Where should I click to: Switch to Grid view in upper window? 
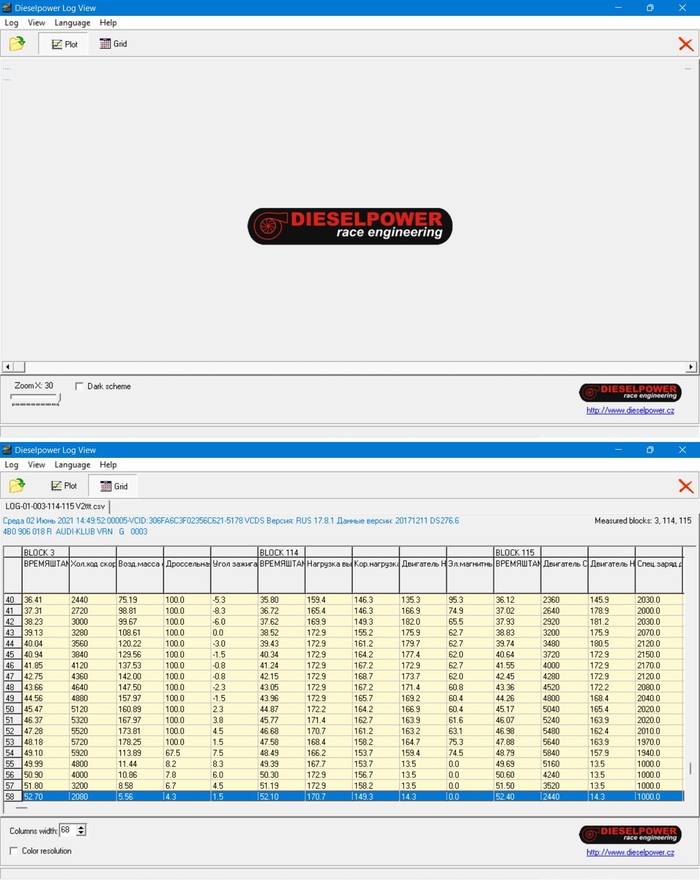pyautogui.click(x=113, y=43)
